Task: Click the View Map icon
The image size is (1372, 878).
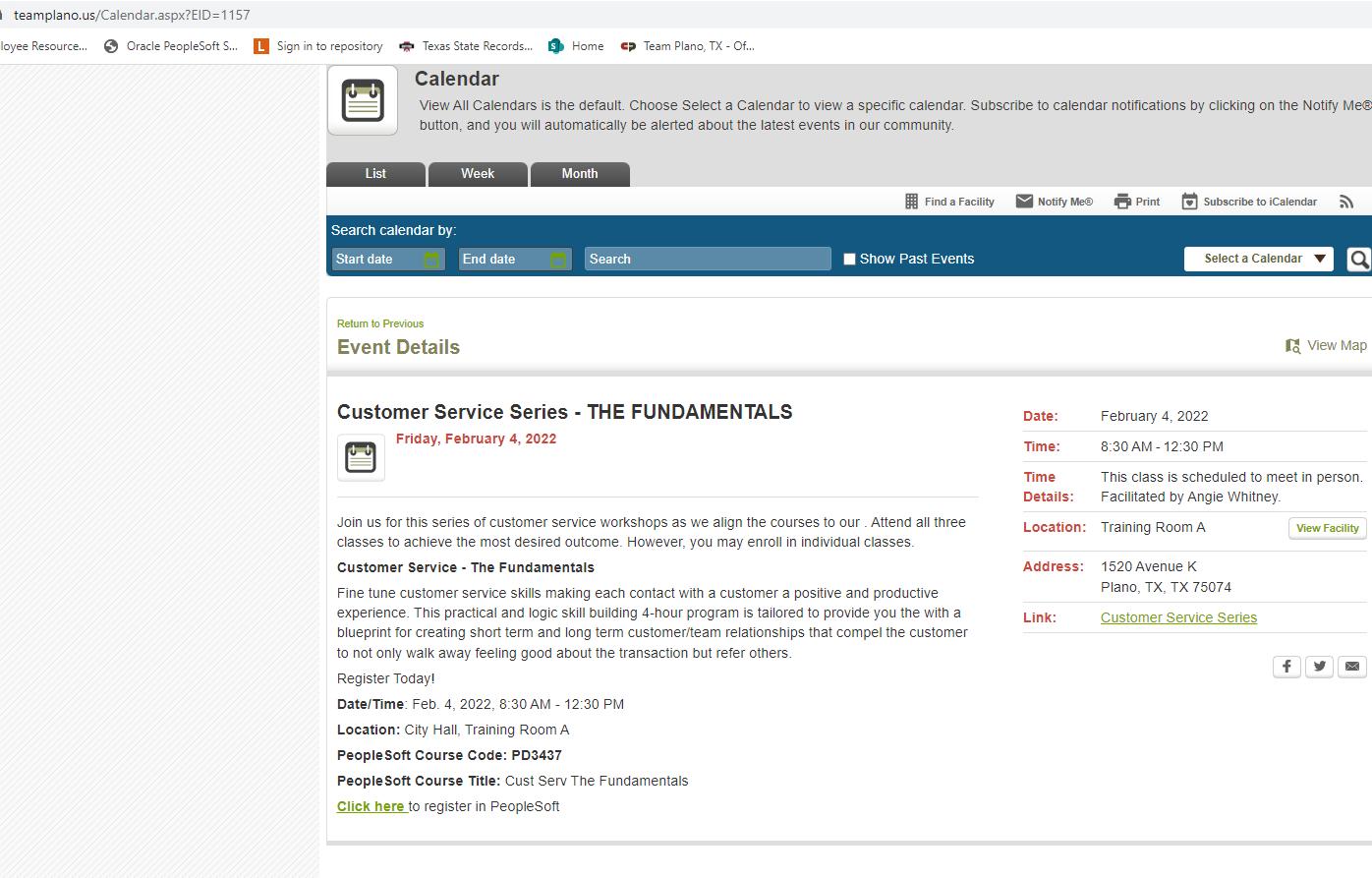Action: pos(1292,346)
